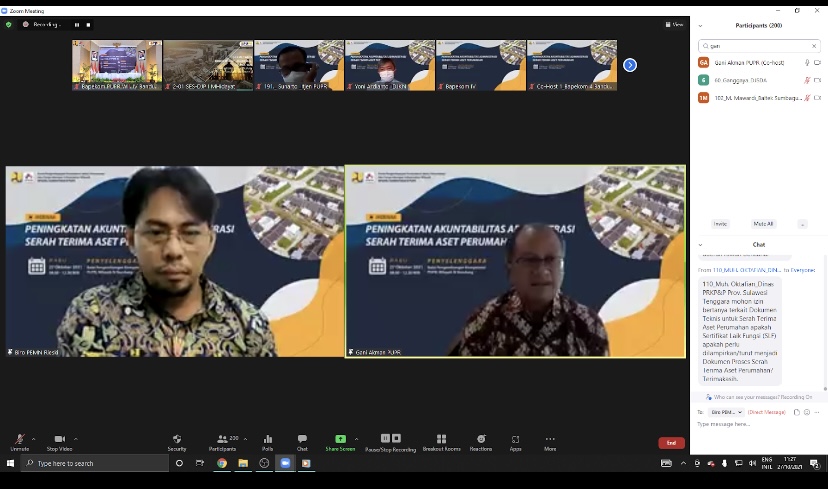Open the Reactions menu
828x489 pixels.
[x=481, y=442]
